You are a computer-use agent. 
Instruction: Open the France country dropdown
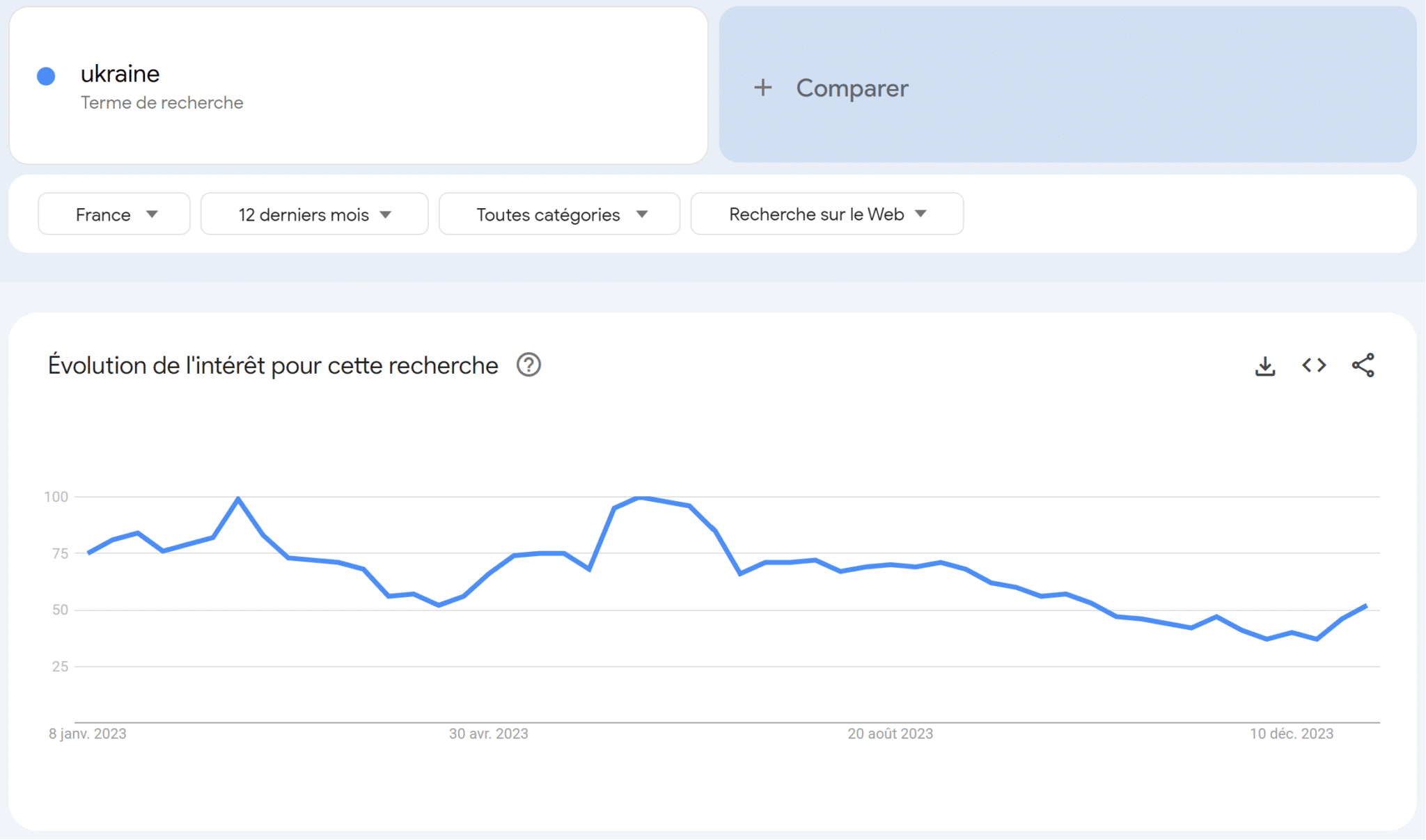[x=114, y=214]
